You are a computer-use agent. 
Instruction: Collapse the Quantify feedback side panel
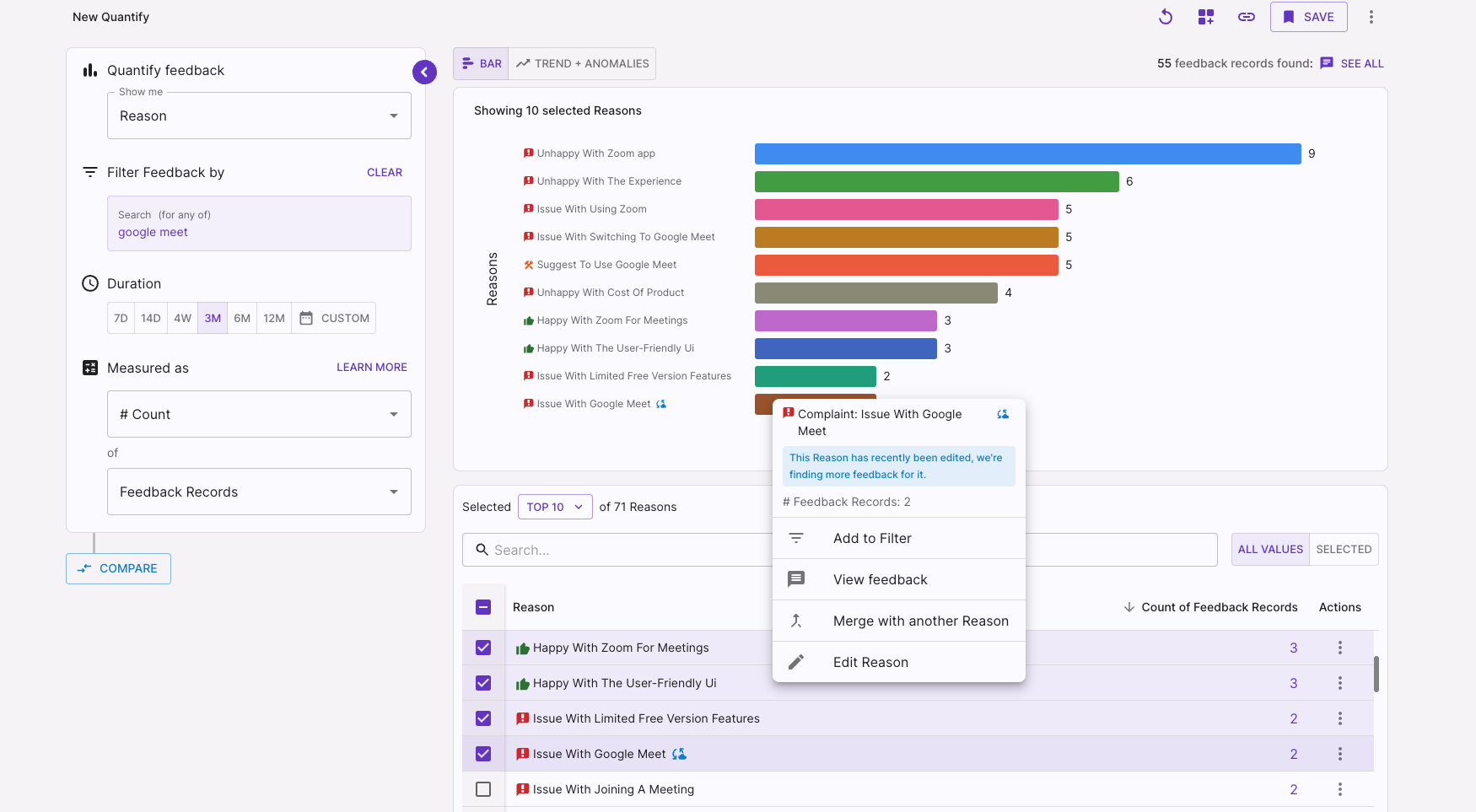click(x=424, y=73)
